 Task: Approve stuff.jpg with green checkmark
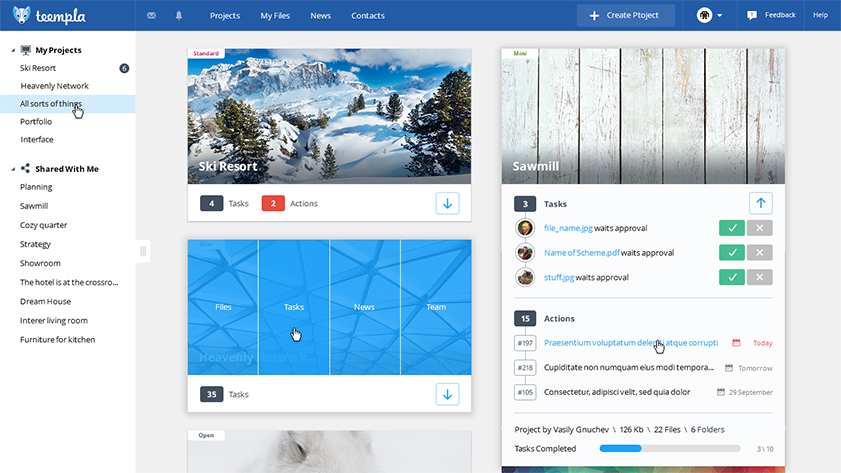(x=732, y=277)
